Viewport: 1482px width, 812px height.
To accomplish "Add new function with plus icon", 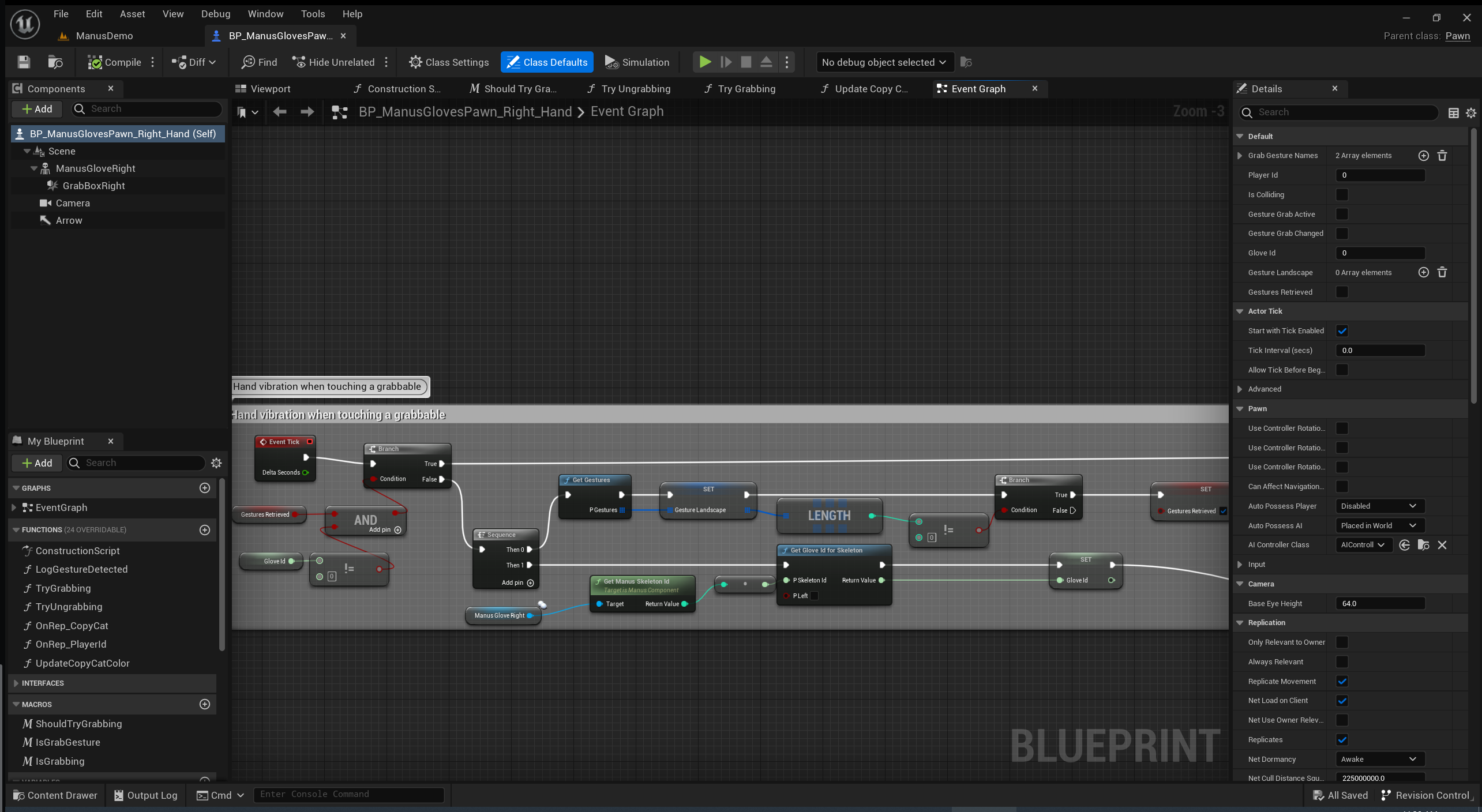I will point(204,530).
